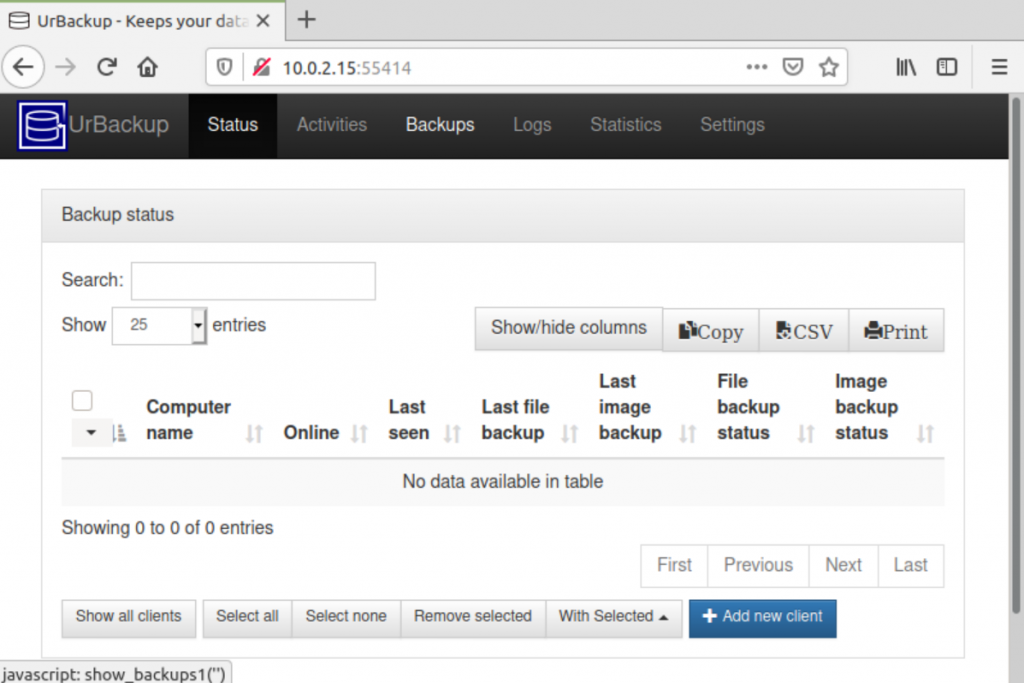
Task: Reload the page with the refresh icon
Action: (x=106, y=67)
